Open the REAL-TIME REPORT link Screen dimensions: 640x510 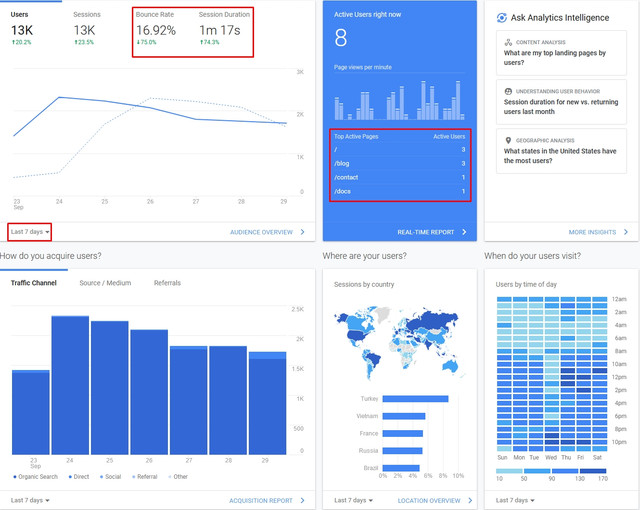tap(426, 232)
